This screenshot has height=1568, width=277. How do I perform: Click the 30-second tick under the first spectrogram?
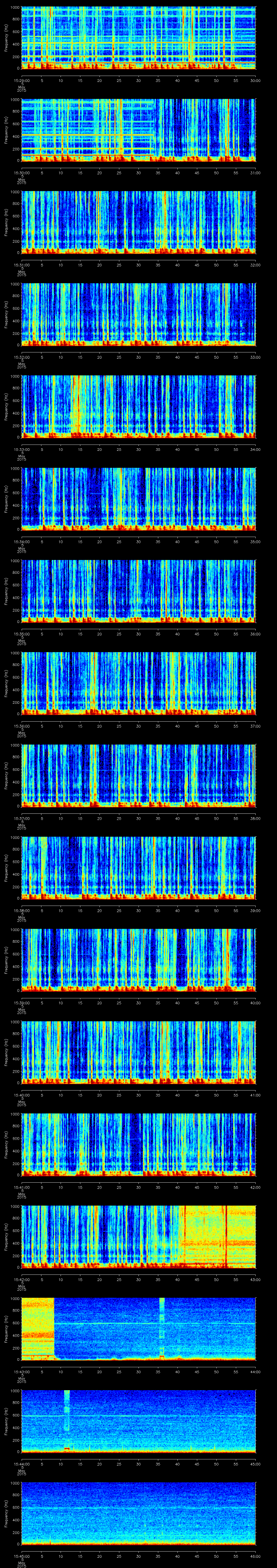(139, 80)
